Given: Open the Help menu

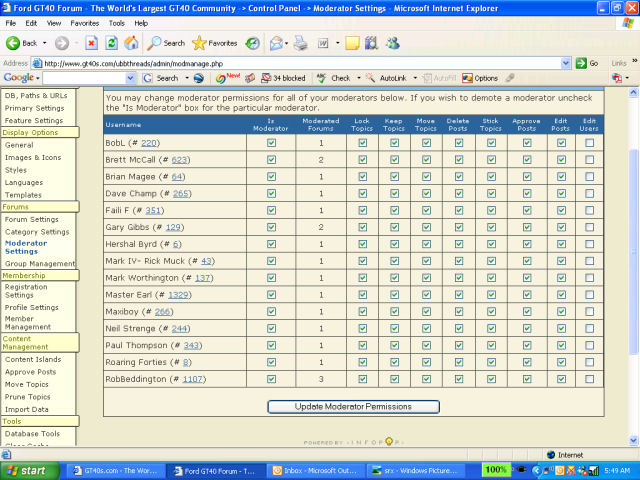Looking at the screenshot, I should click(x=141, y=23).
